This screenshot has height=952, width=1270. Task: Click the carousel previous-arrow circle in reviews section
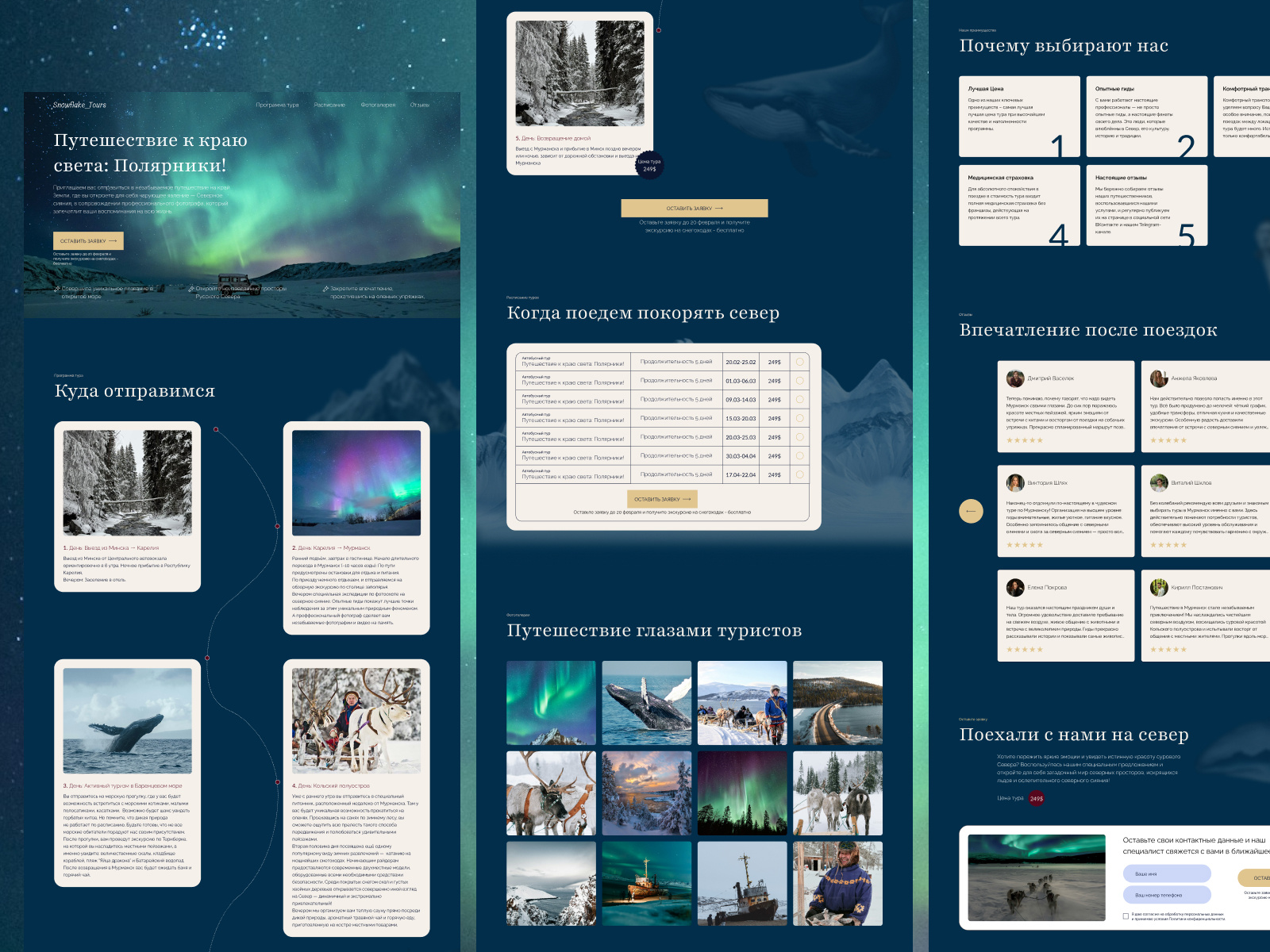pos(970,512)
